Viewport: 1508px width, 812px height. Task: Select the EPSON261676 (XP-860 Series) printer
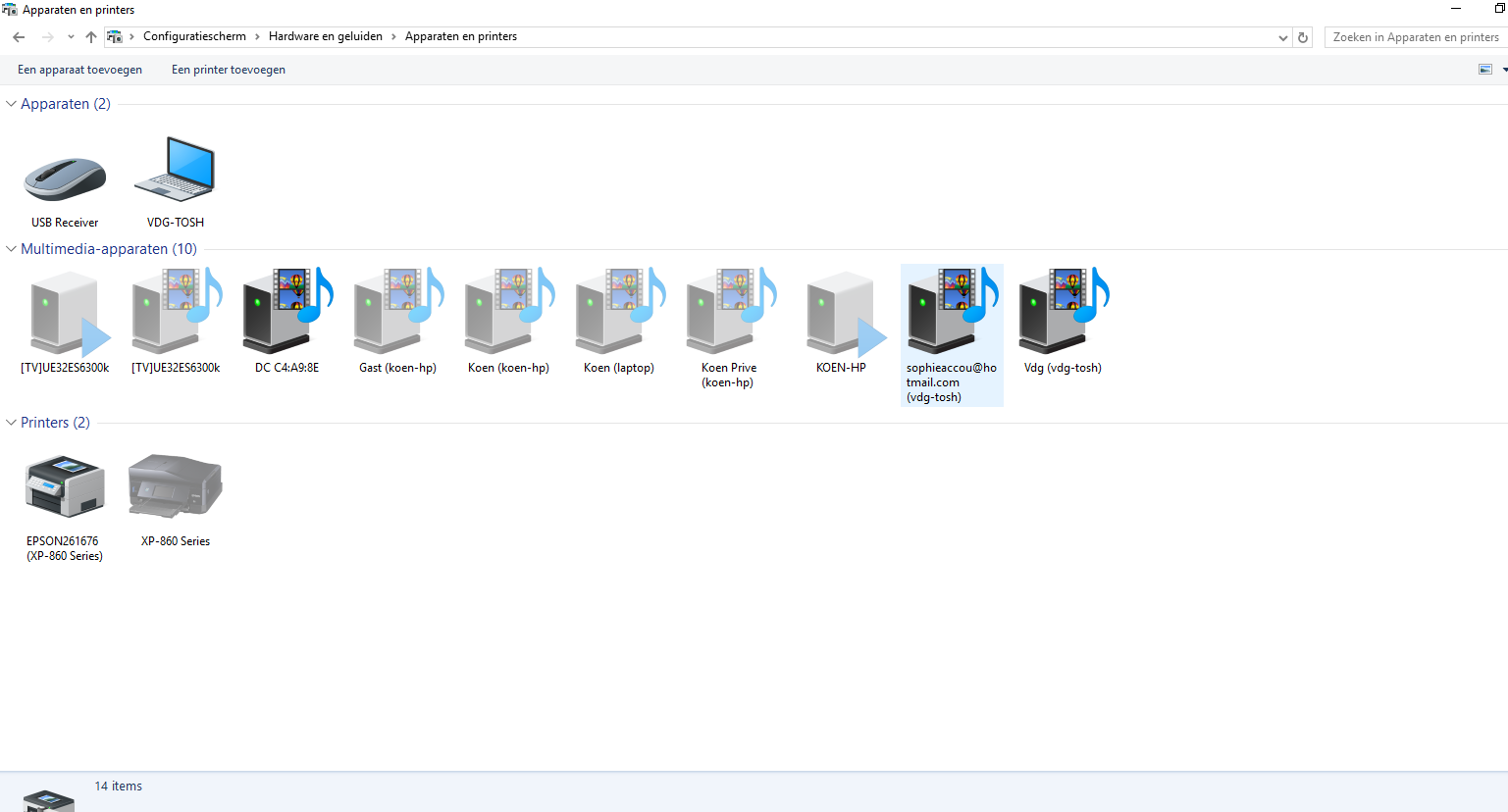[x=65, y=507]
